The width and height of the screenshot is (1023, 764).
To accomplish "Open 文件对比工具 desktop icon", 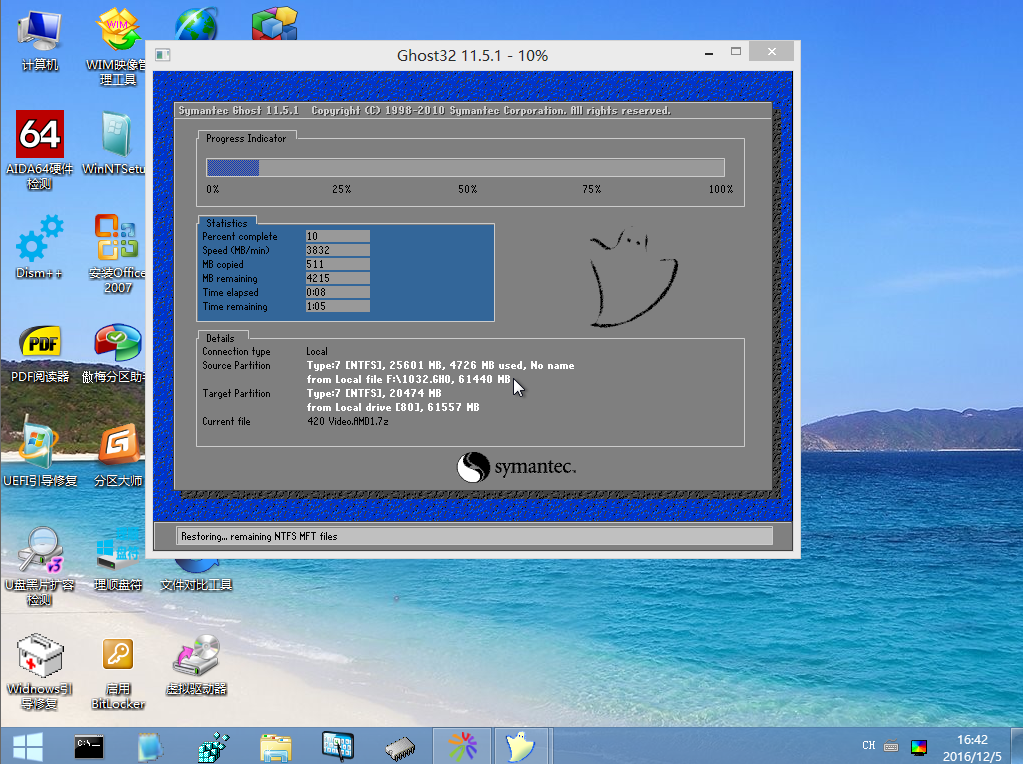I will pos(196,574).
